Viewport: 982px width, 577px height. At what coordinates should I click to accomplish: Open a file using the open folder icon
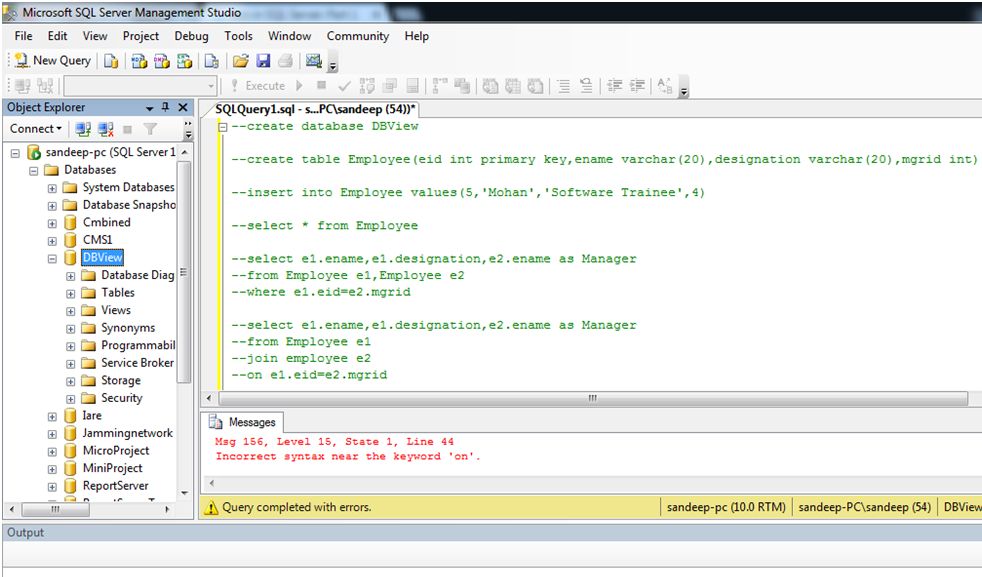click(x=240, y=61)
